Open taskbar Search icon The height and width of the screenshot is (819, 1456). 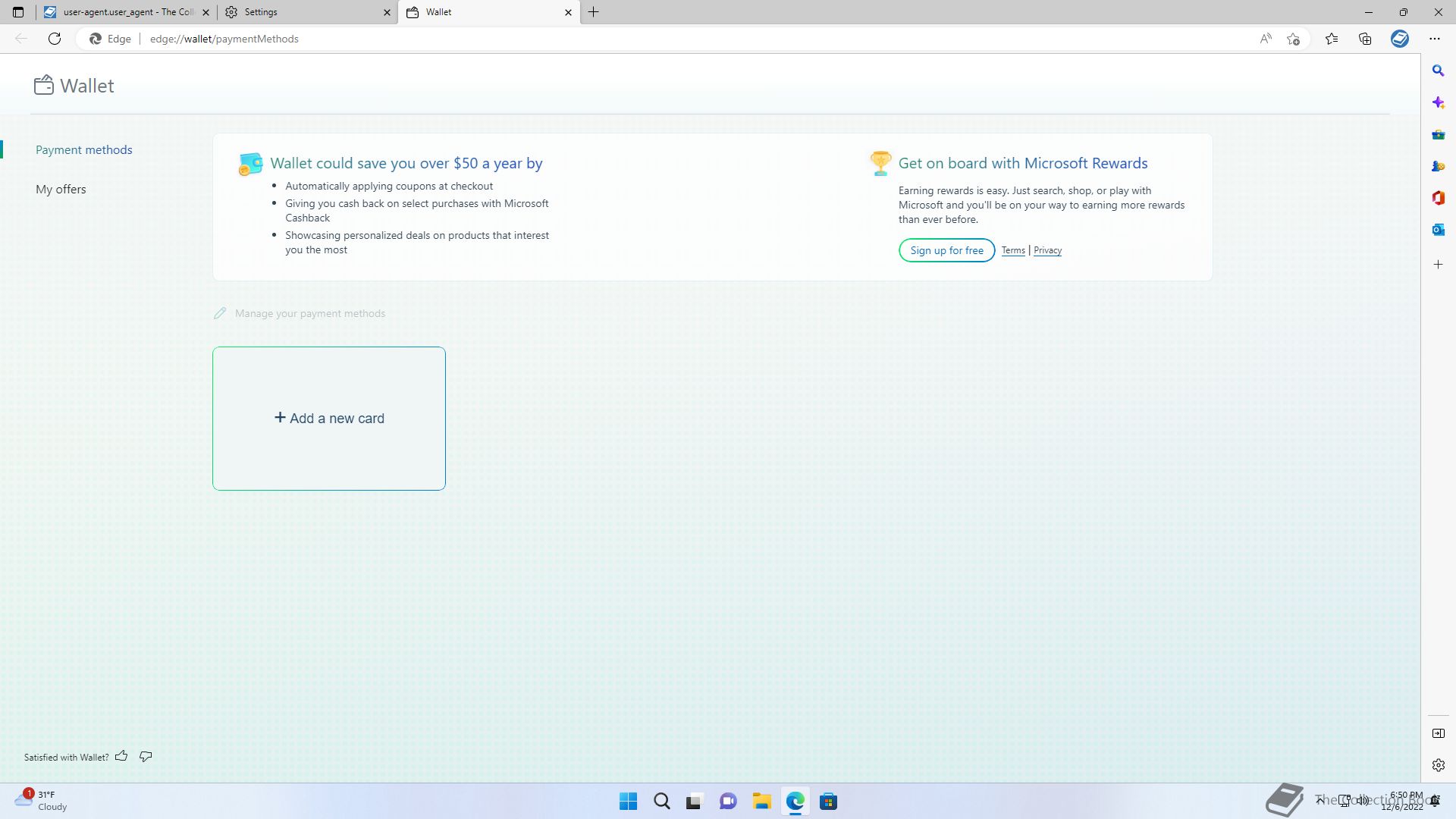tap(661, 802)
